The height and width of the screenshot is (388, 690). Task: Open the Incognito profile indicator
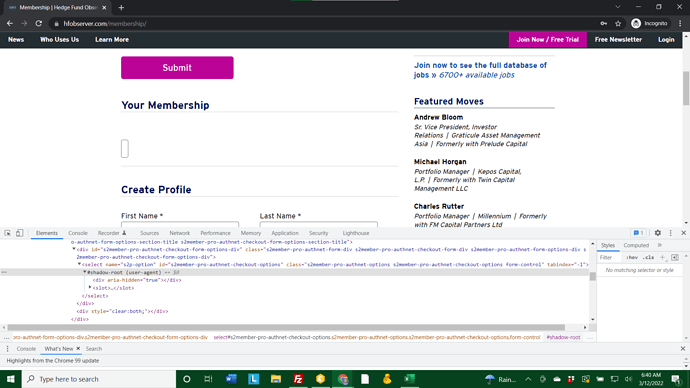click(649, 23)
